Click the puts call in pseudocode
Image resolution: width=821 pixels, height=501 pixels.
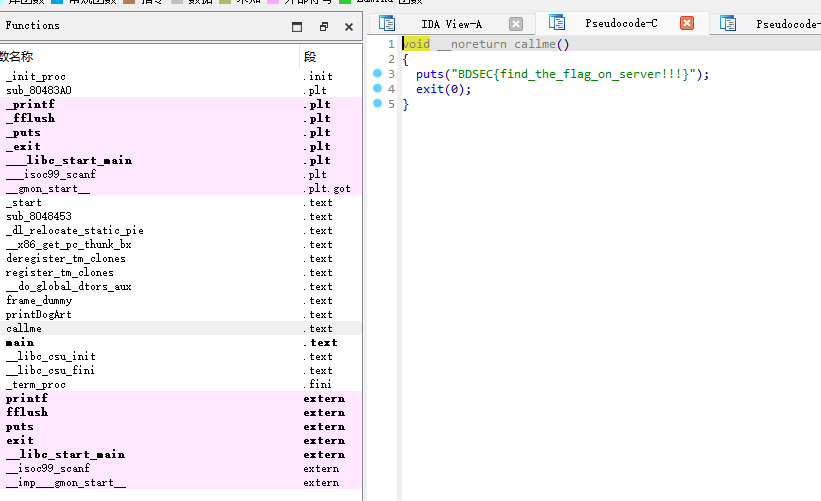429,74
